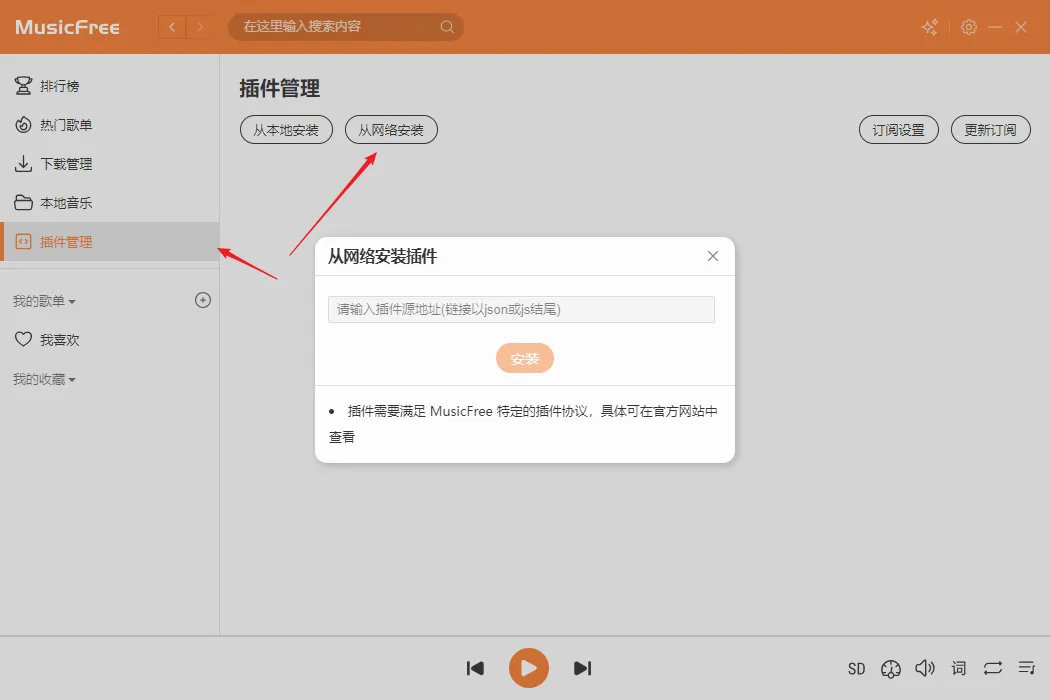Open the 排行榜 rankings page

tap(109, 86)
